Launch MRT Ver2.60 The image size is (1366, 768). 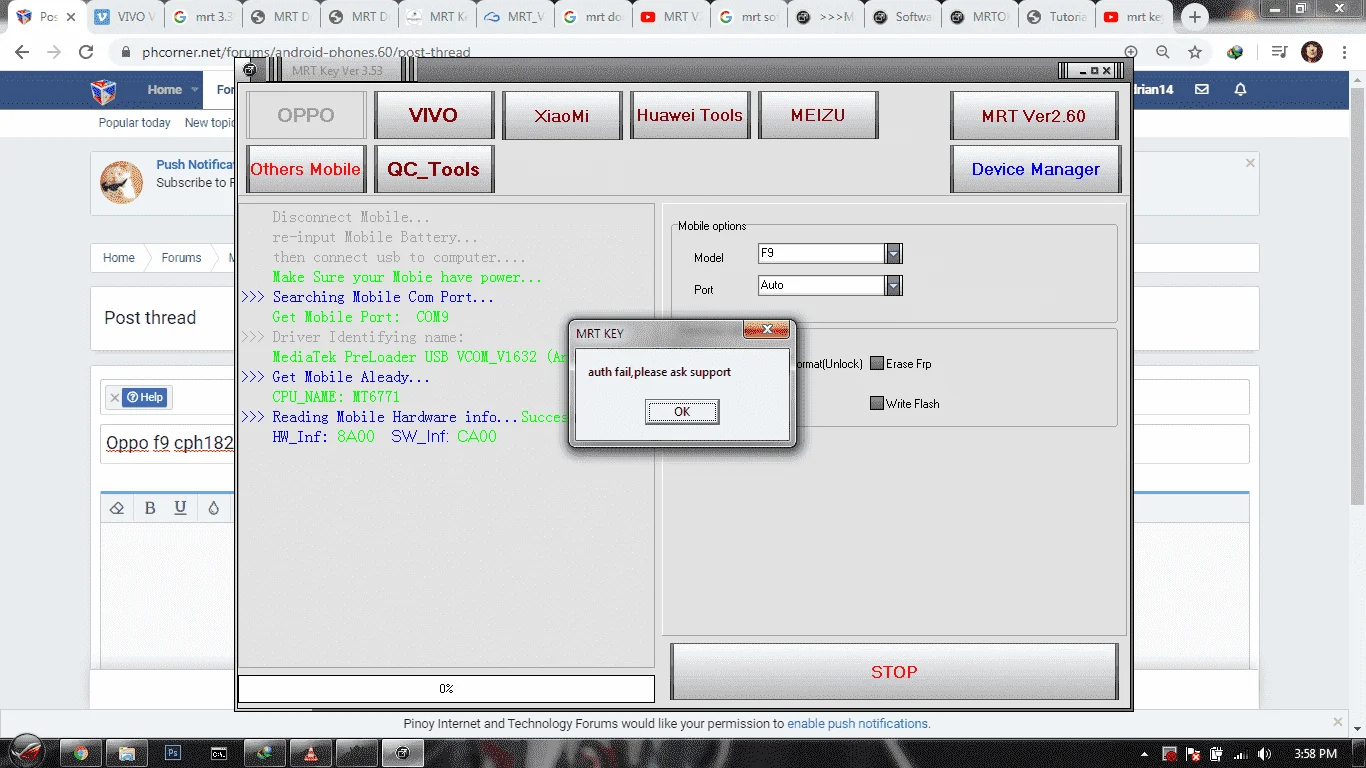[1034, 115]
